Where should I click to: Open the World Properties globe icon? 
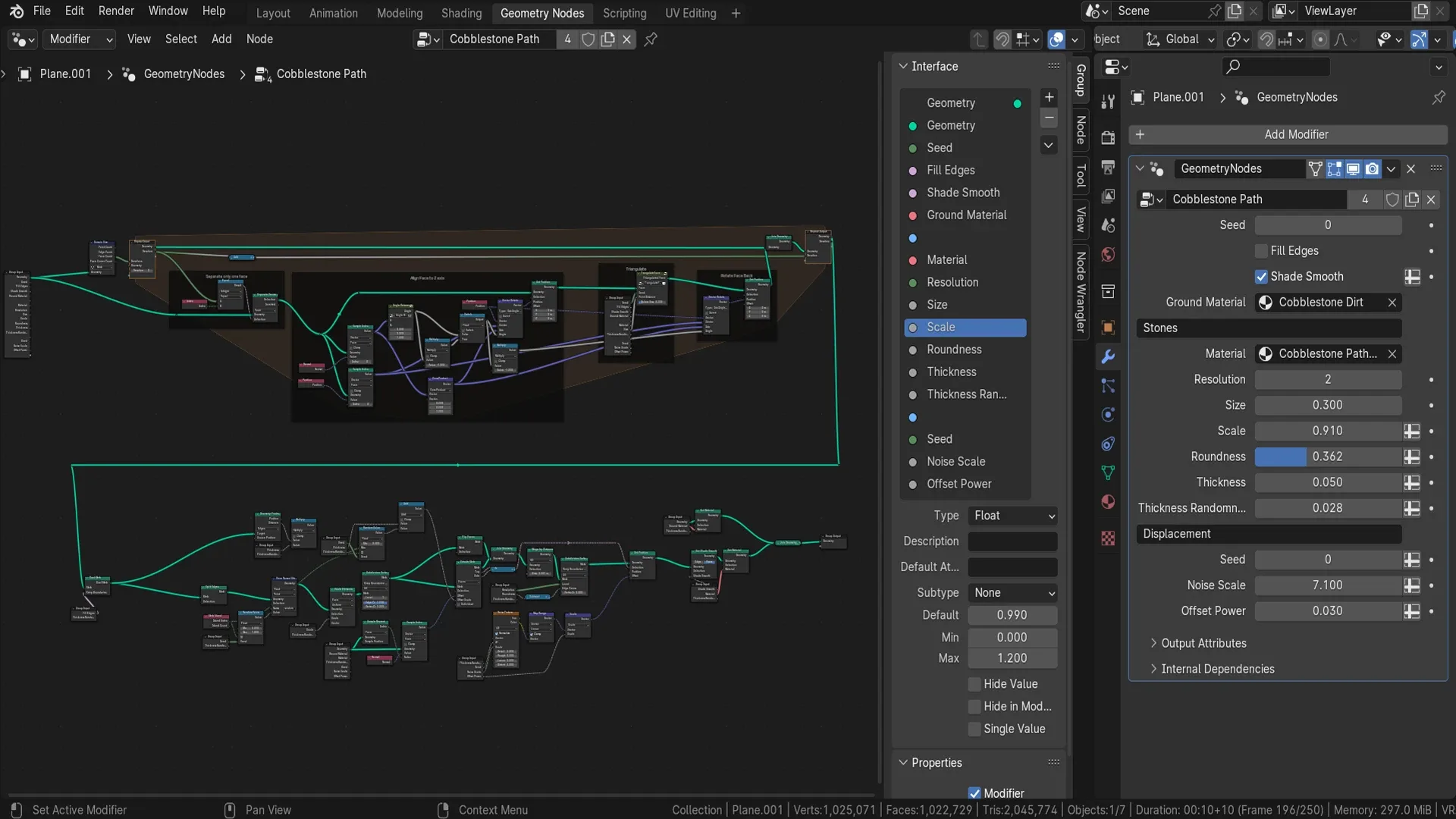click(1107, 256)
